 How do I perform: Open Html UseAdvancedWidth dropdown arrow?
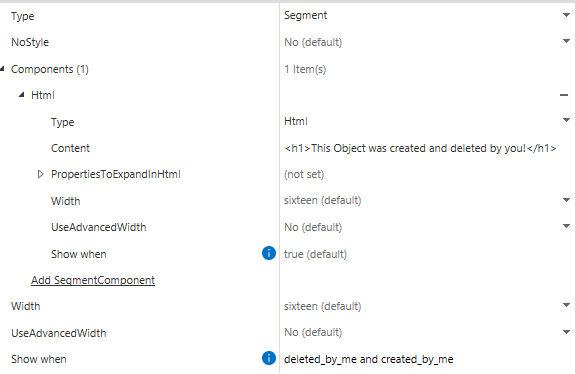click(566, 226)
